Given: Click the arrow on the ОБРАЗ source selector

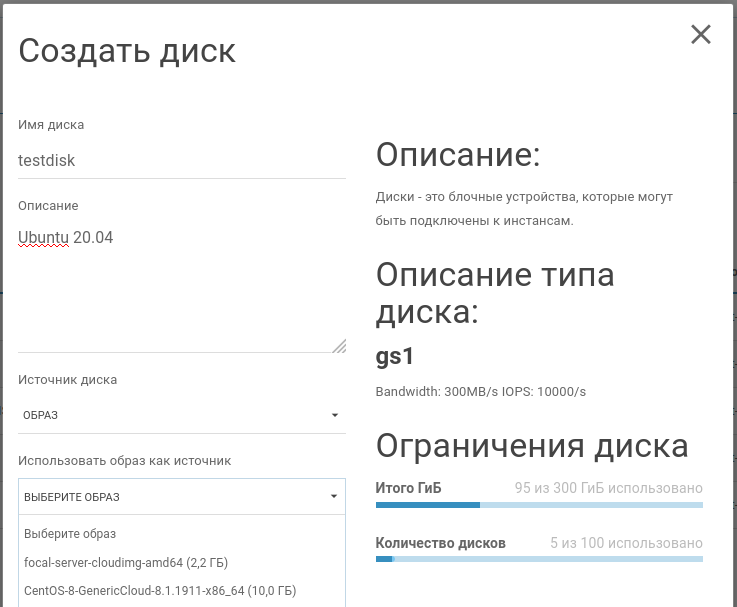Looking at the screenshot, I should coord(335,415).
